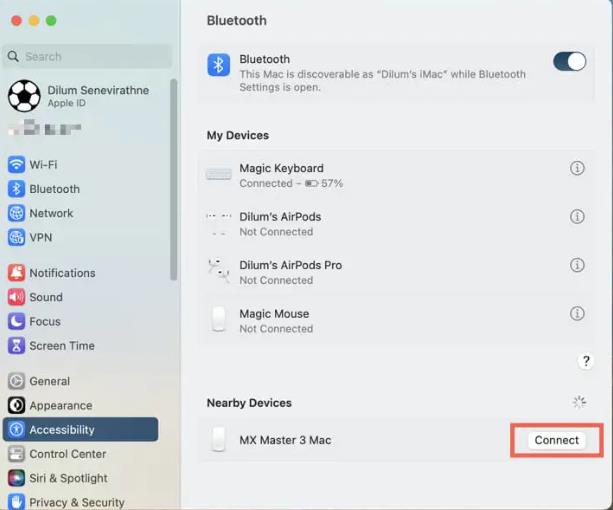
Task: Click the Nearby Devices heading
Action: (x=249, y=403)
